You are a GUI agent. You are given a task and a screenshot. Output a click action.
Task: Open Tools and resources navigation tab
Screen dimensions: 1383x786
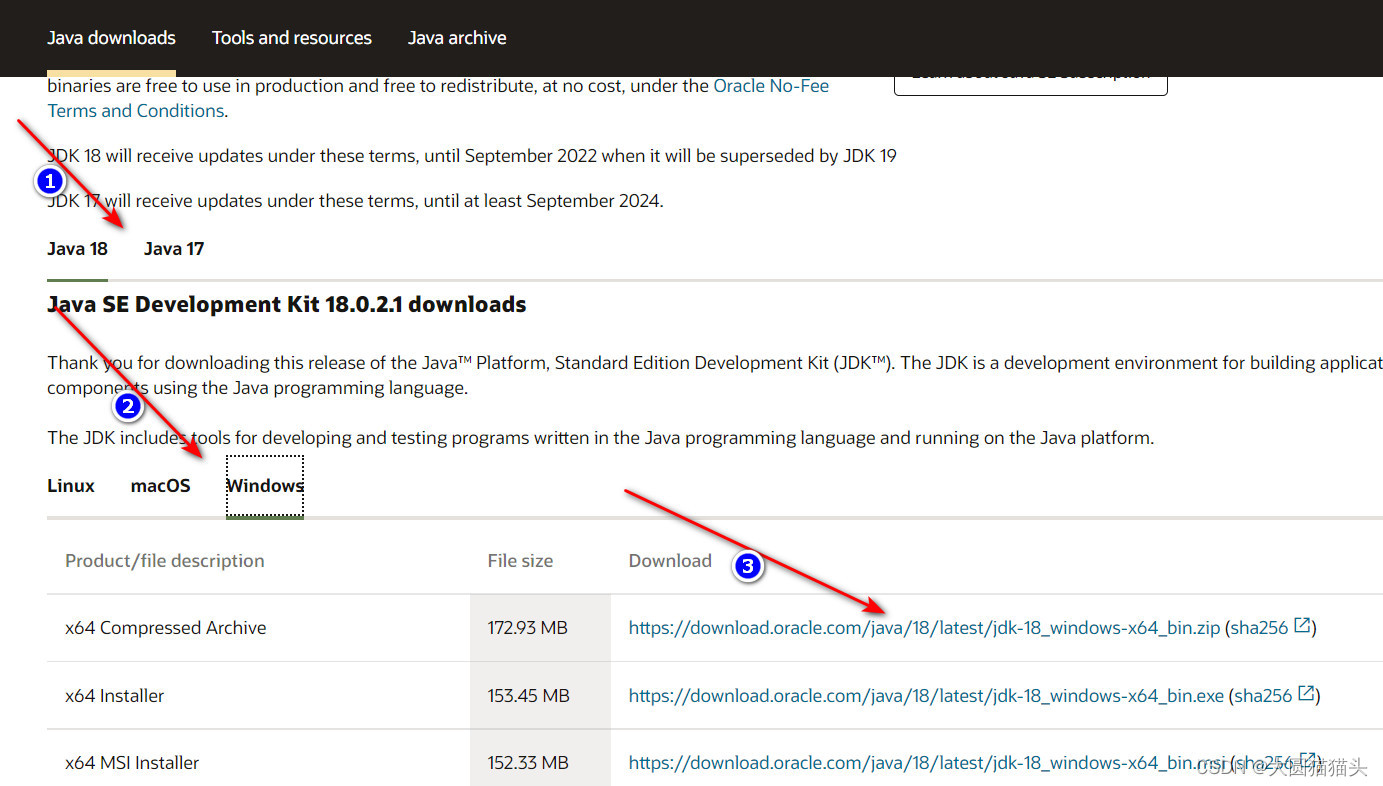291,38
